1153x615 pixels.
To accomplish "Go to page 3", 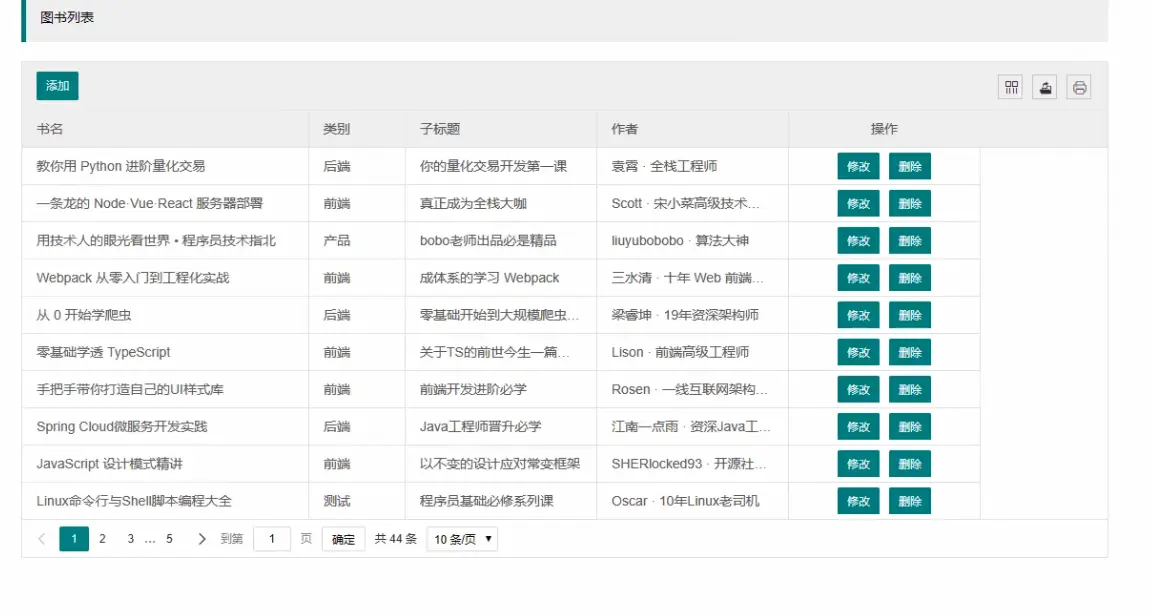I will pos(130,539).
